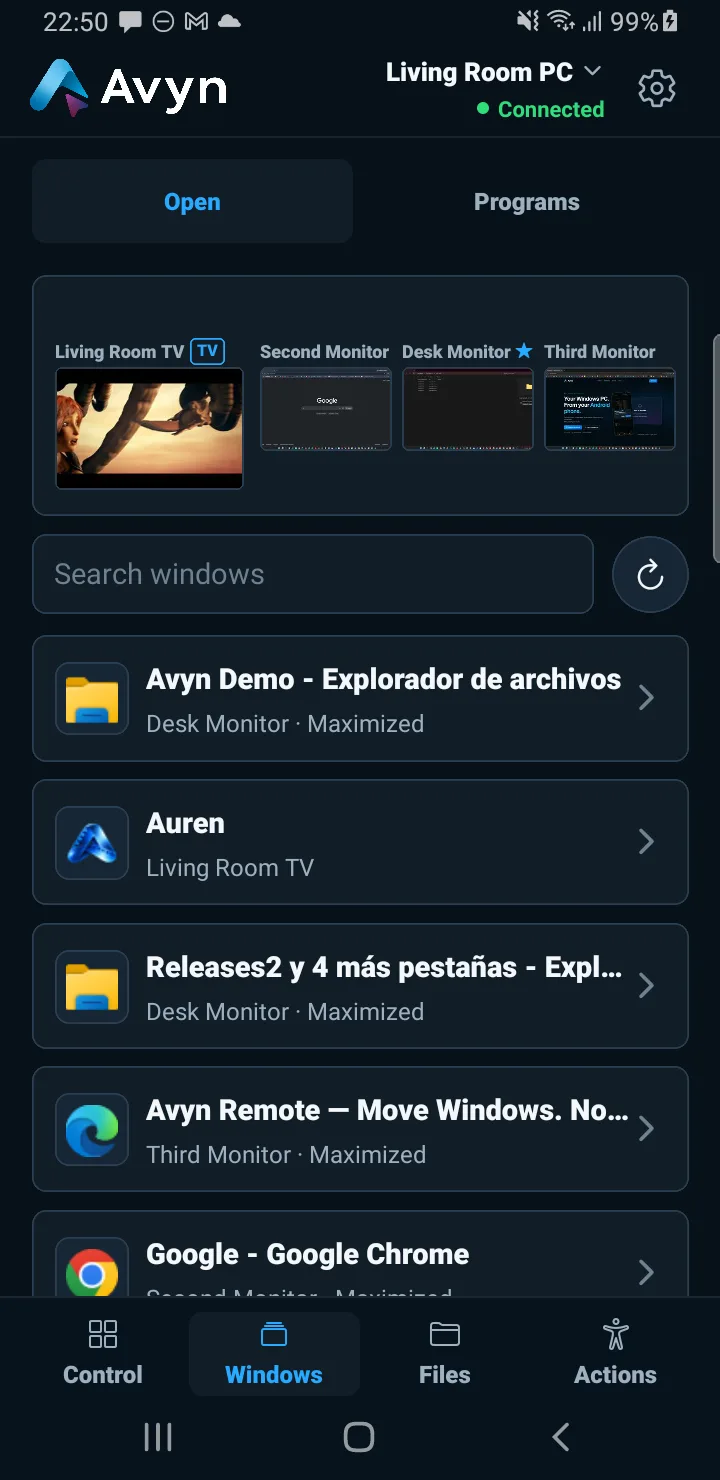
Task: Select the Windows tab label
Action: point(274,1375)
